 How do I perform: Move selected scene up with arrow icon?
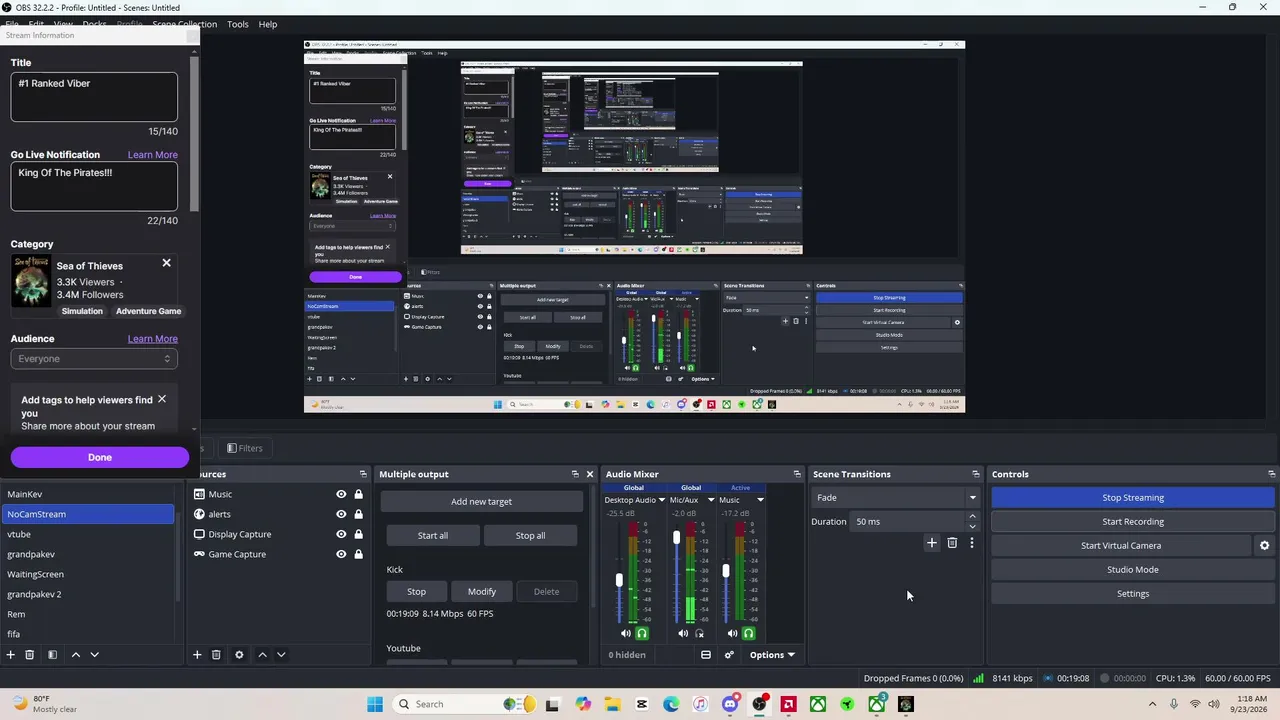point(75,655)
